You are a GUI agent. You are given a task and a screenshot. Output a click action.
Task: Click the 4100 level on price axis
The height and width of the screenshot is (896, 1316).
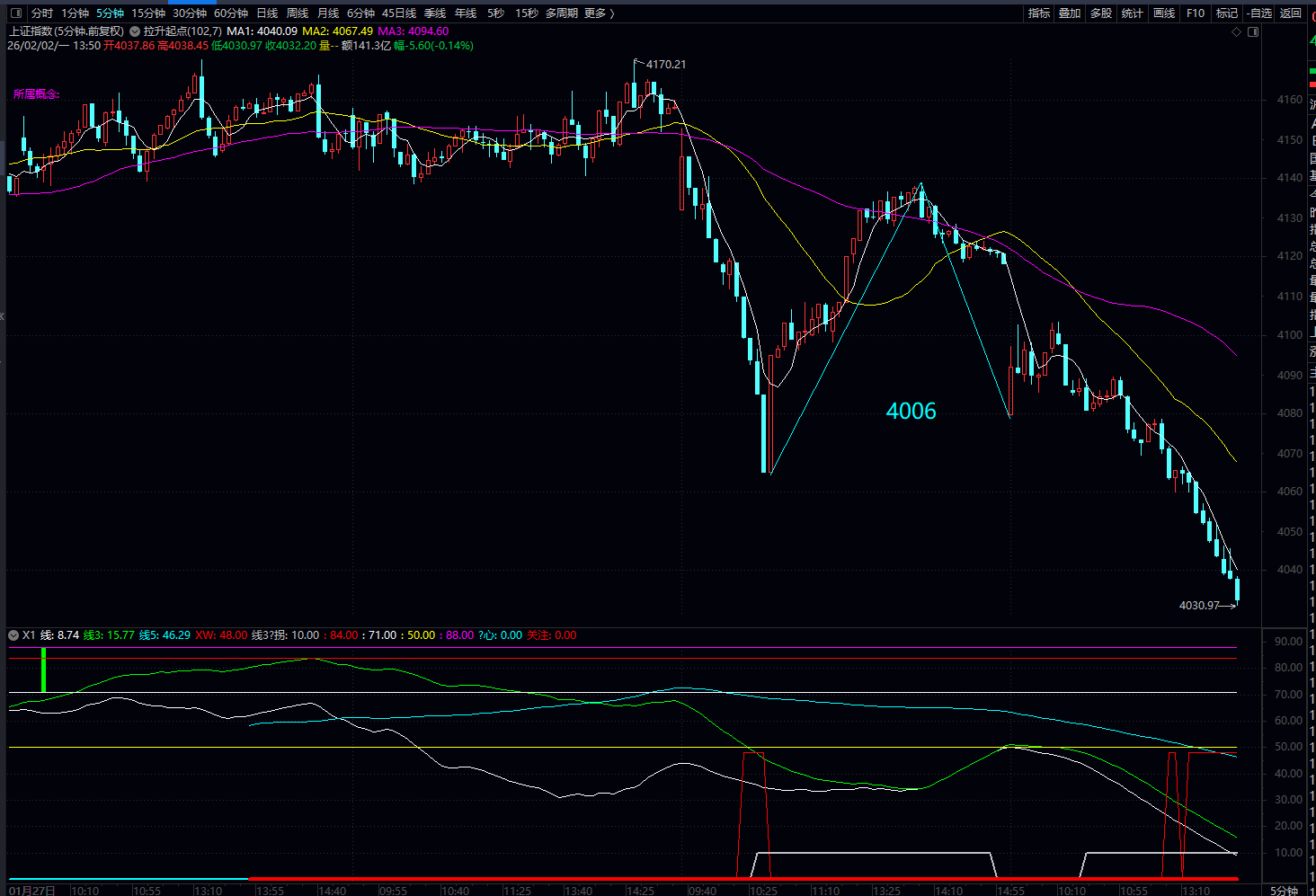[1290, 335]
